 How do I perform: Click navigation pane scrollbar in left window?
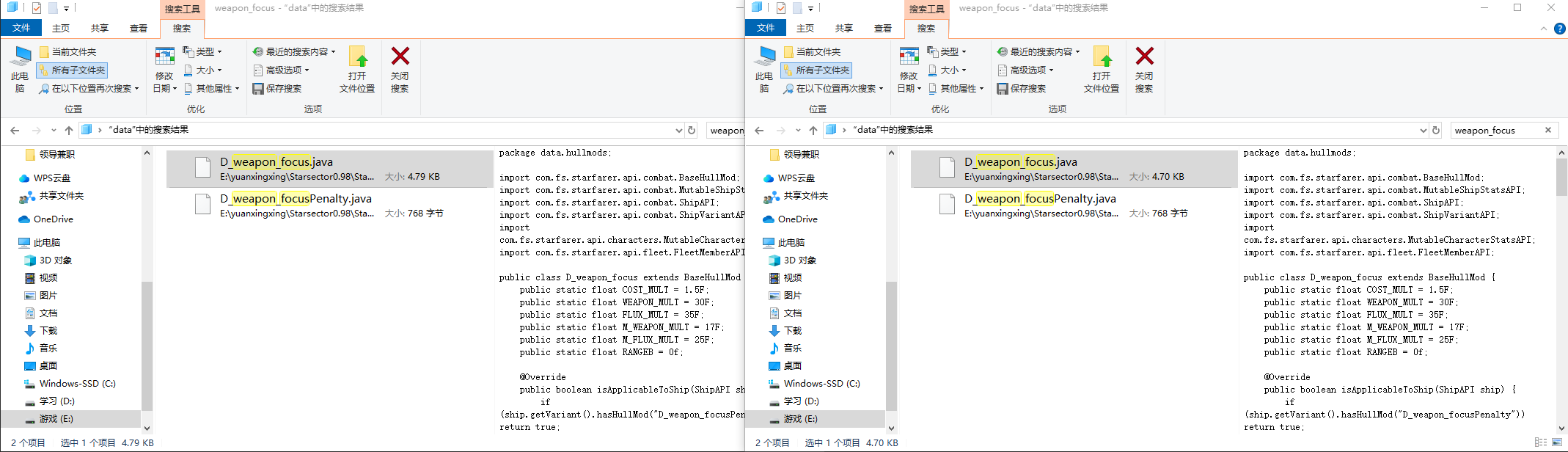coord(147,345)
